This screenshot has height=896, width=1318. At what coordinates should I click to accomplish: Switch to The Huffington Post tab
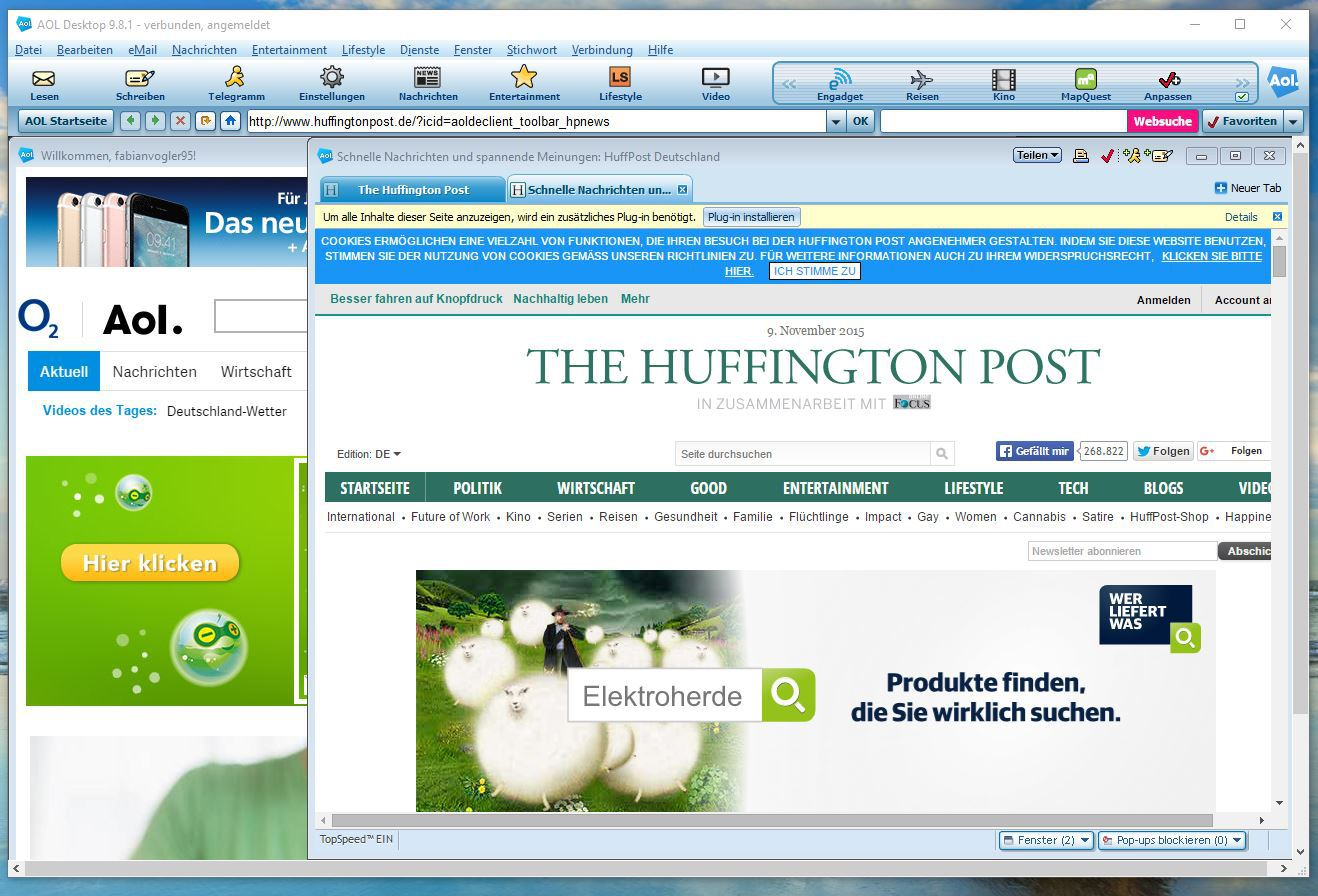click(413, 189)
